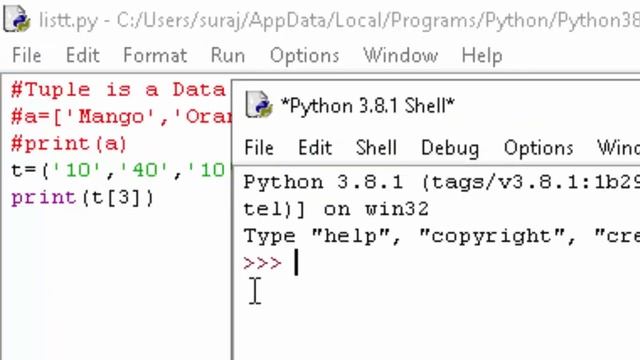Click the '#Tuple is a Data' comment line
Viewport: 640px width, 360px height.
coord(118,89)
